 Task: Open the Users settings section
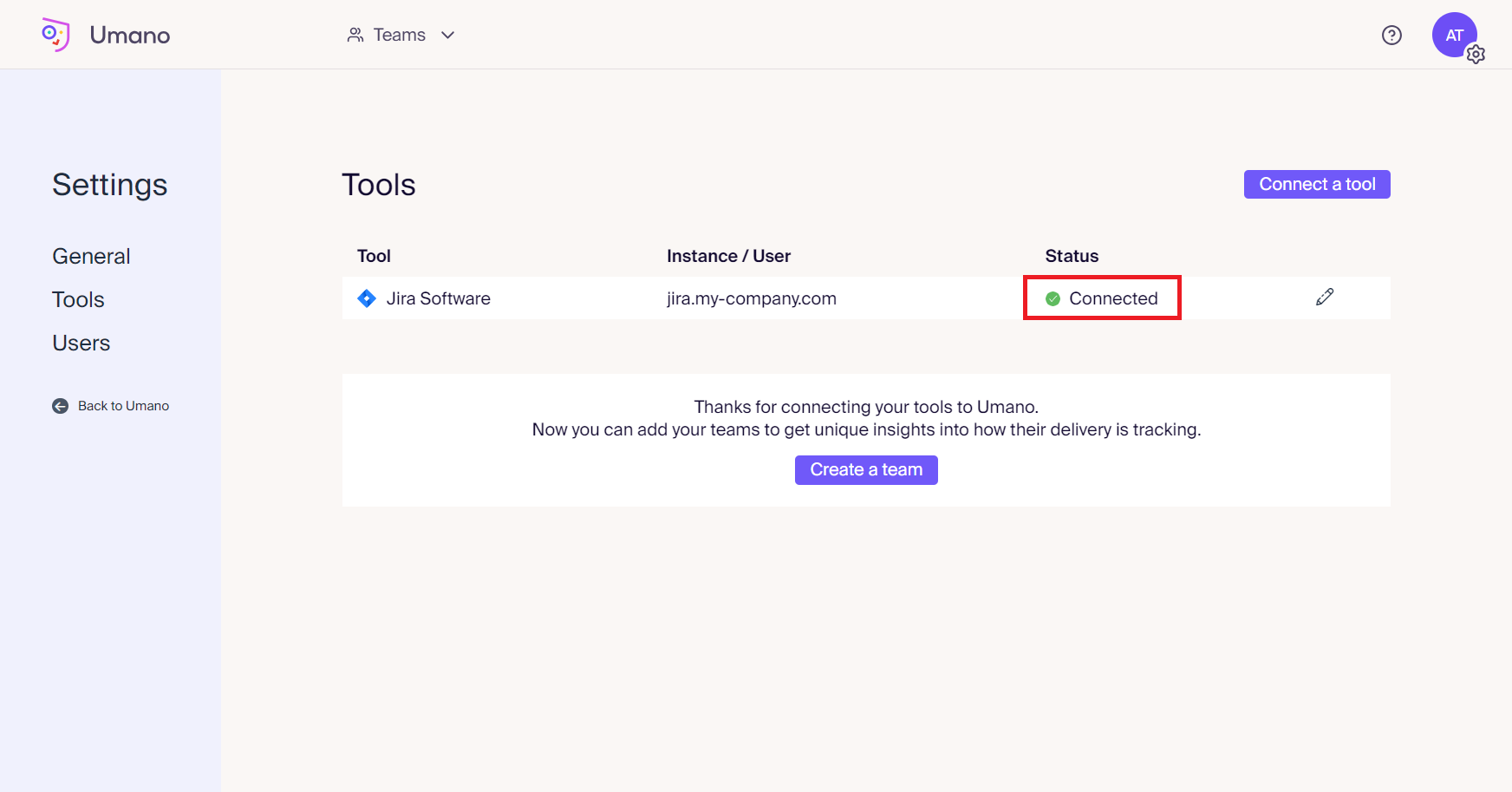tap(81, 343)
